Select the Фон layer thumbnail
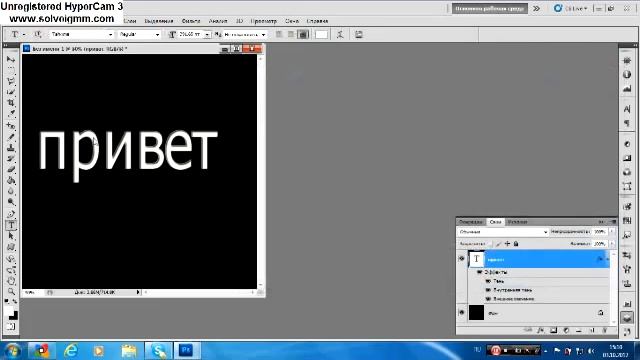The height and width of the screenshot is (360, 640). (x=476, y=313)
